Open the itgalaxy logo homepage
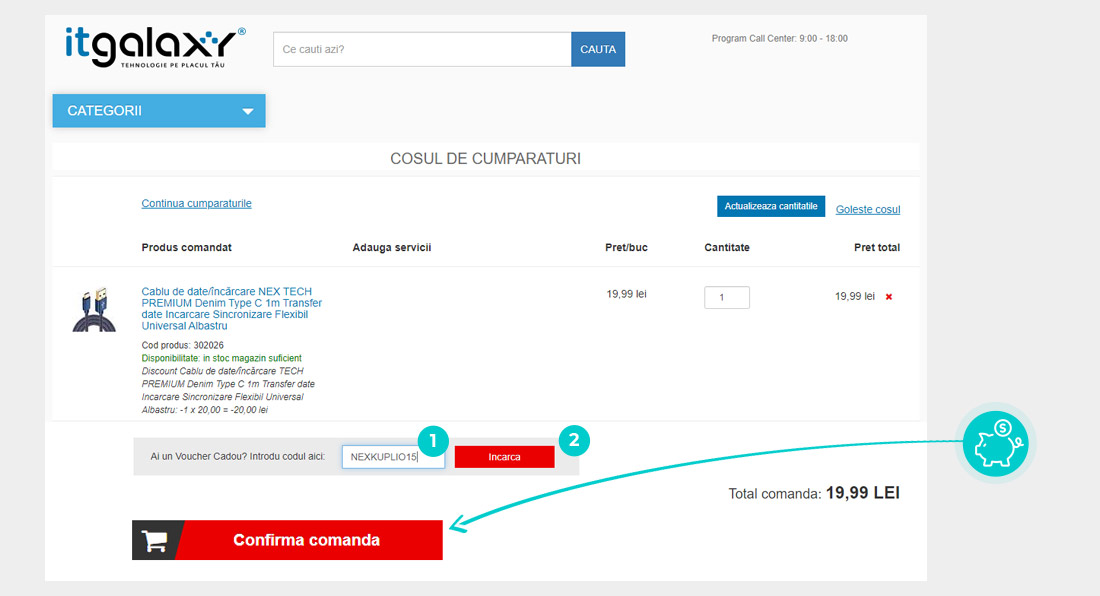This screenshot has width=1100, height=596. click(x=155, y=46)
